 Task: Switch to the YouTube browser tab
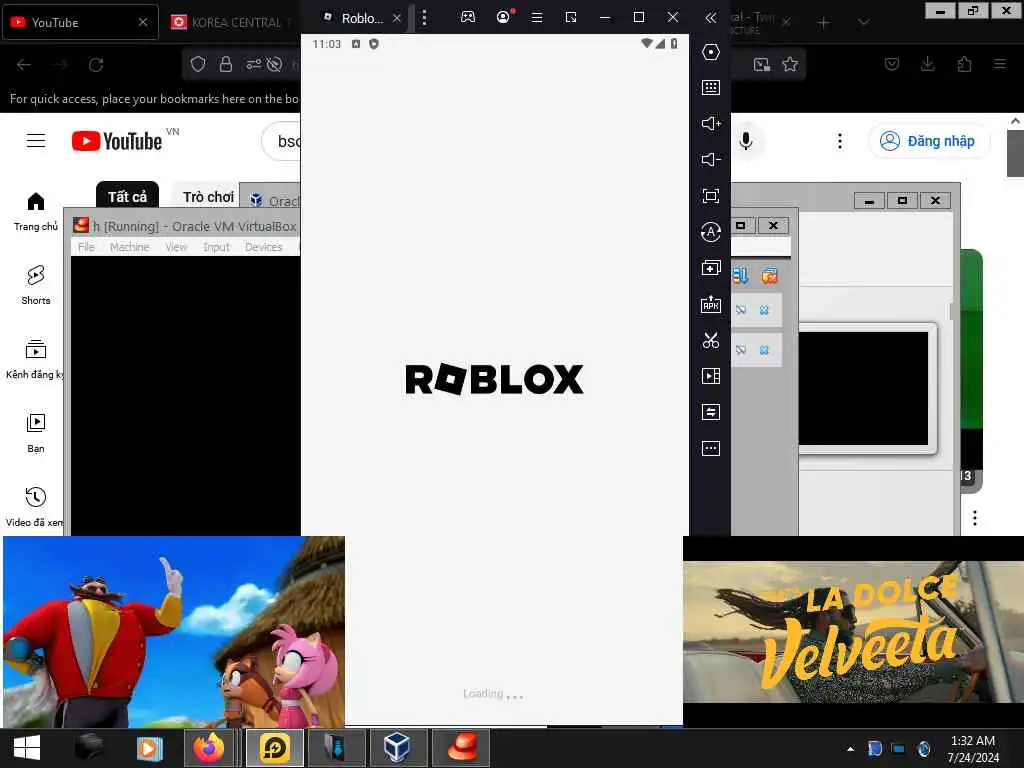[80, 22]
